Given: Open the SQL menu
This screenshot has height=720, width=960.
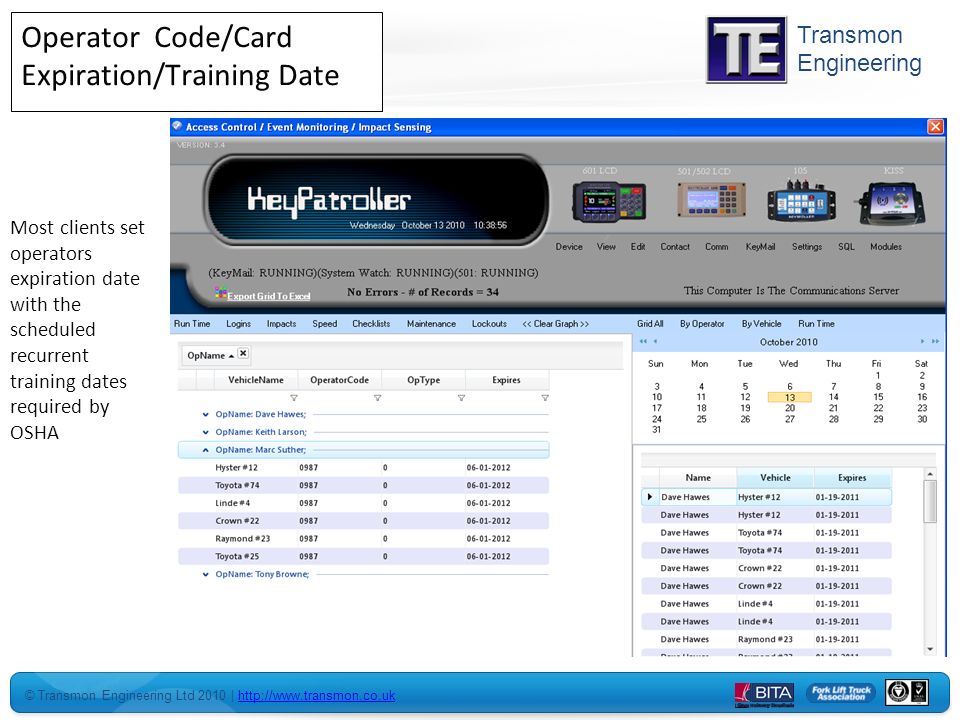Looking at the screenshot, I should 846,247.
